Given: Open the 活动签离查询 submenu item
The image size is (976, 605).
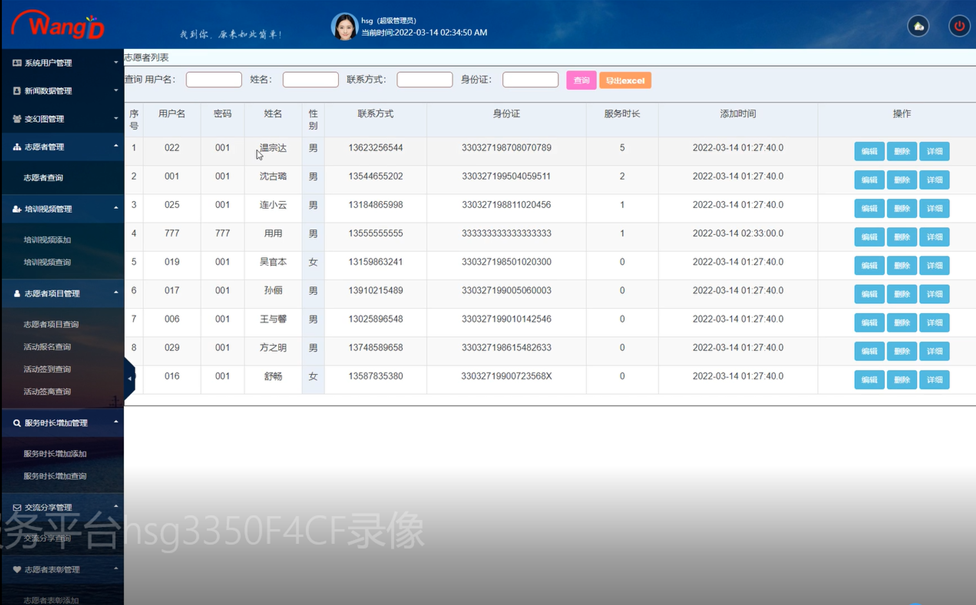Looking at the screenshot, I should pyautogui.click(x=47, y=392).
